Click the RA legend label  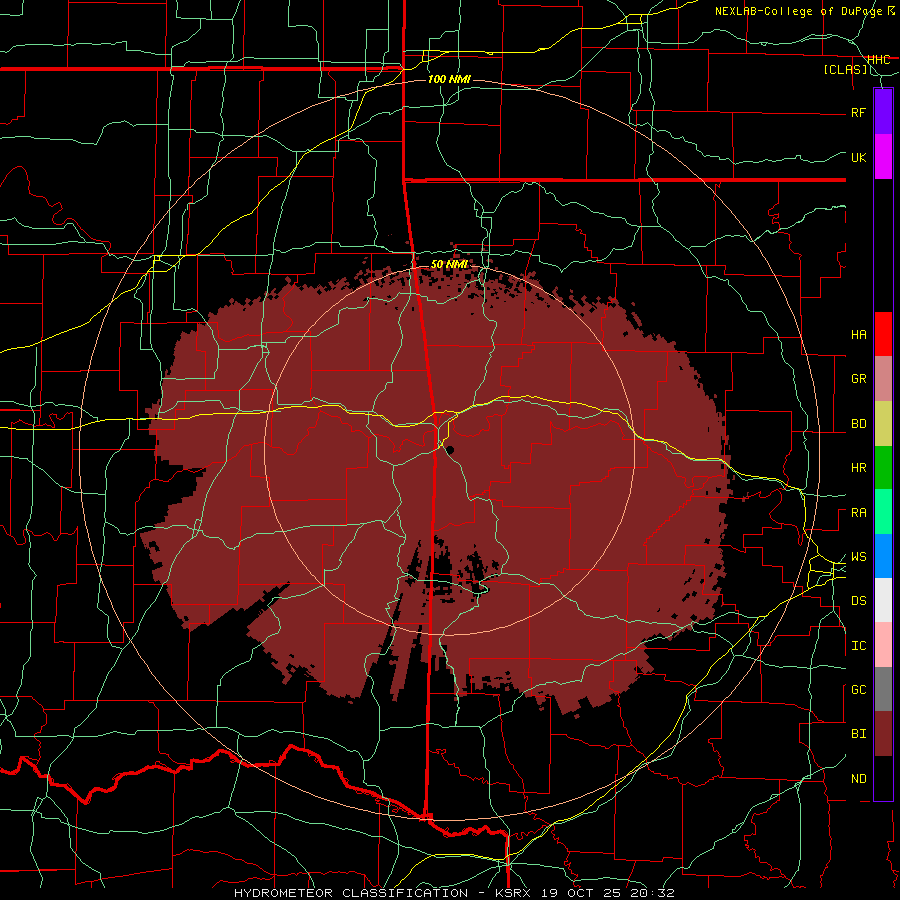(858, 513)
